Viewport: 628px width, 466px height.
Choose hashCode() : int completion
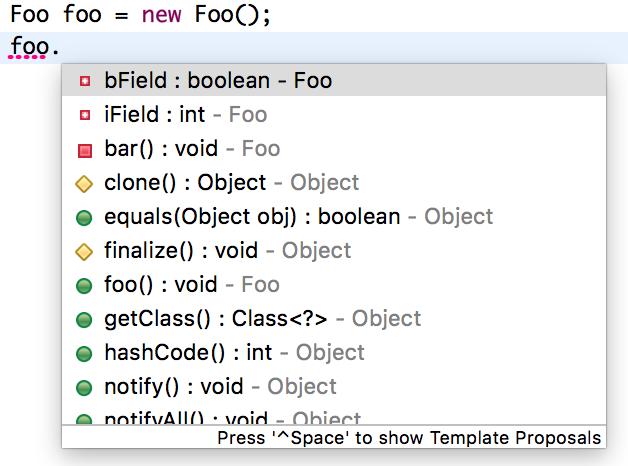click(x=234, y=353)
